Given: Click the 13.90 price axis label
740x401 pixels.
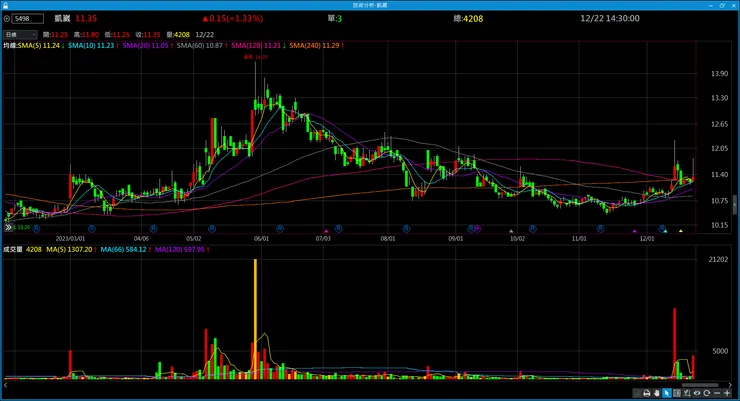Looking at the screenshot, I should pyautogui.click(x=719, y=74).
